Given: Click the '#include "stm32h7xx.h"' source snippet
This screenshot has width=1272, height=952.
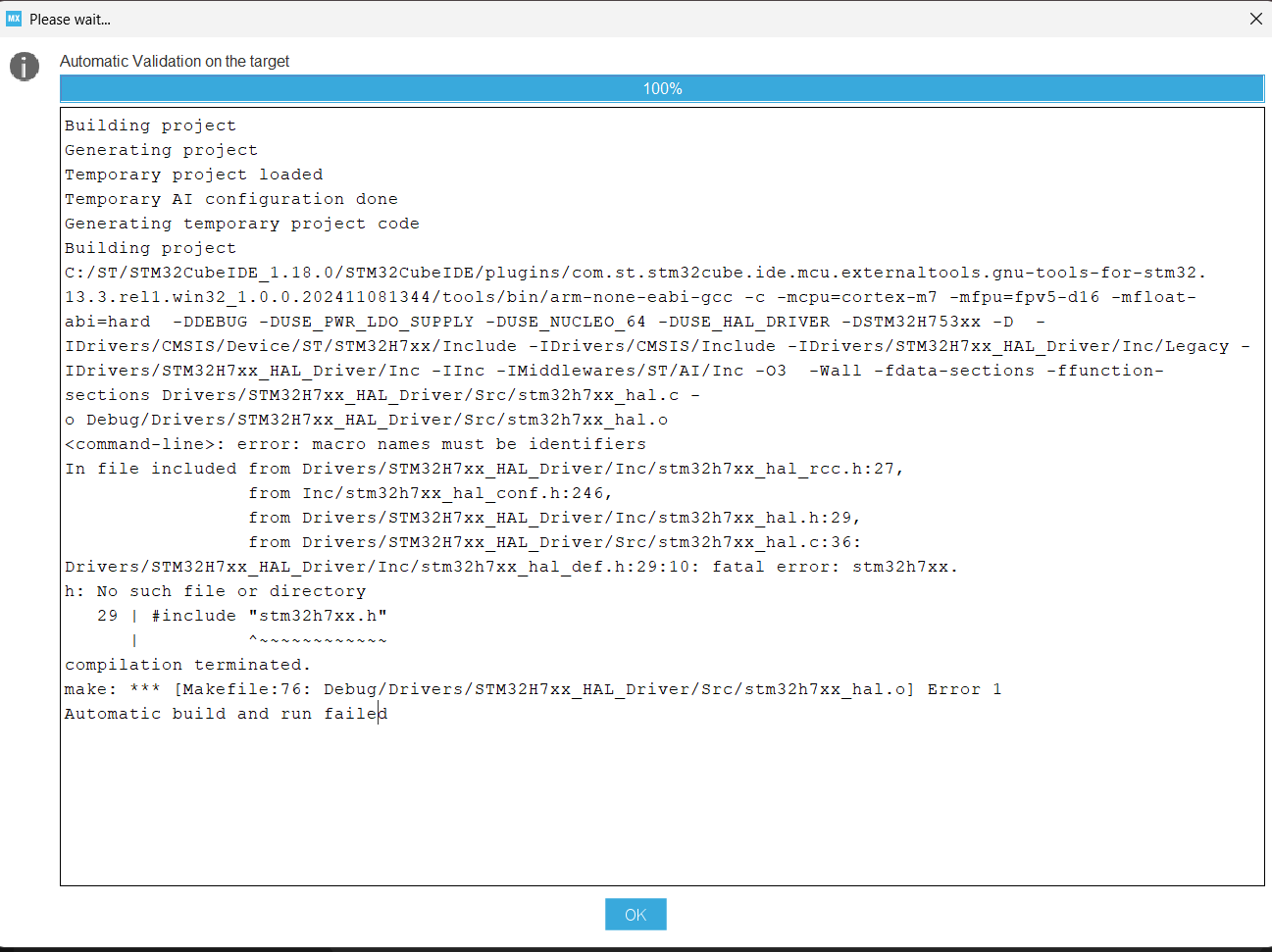Looking at the screenshot, I should [240, 615].
